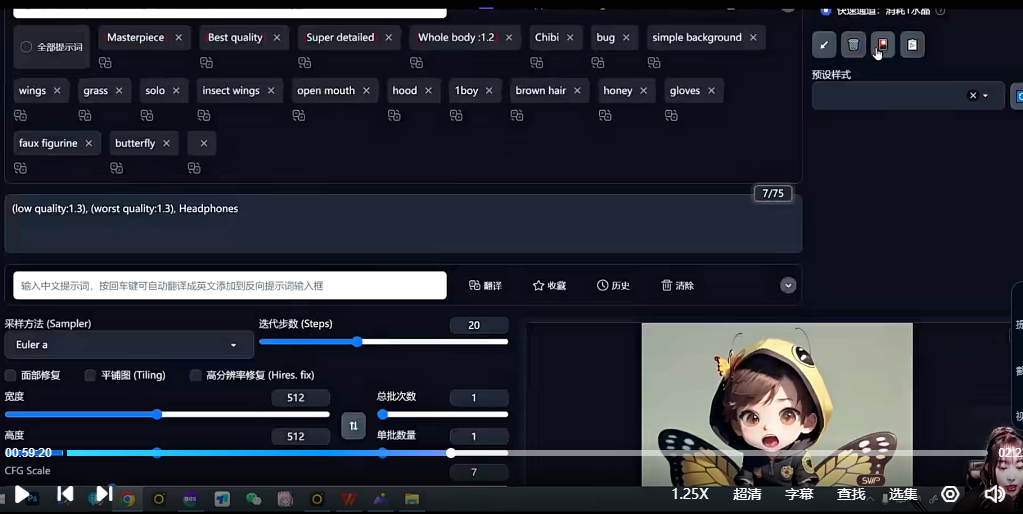The height and width of the screenshot is (514, 1023).
Task: Play the video with the play button
Action: point(22,494)
